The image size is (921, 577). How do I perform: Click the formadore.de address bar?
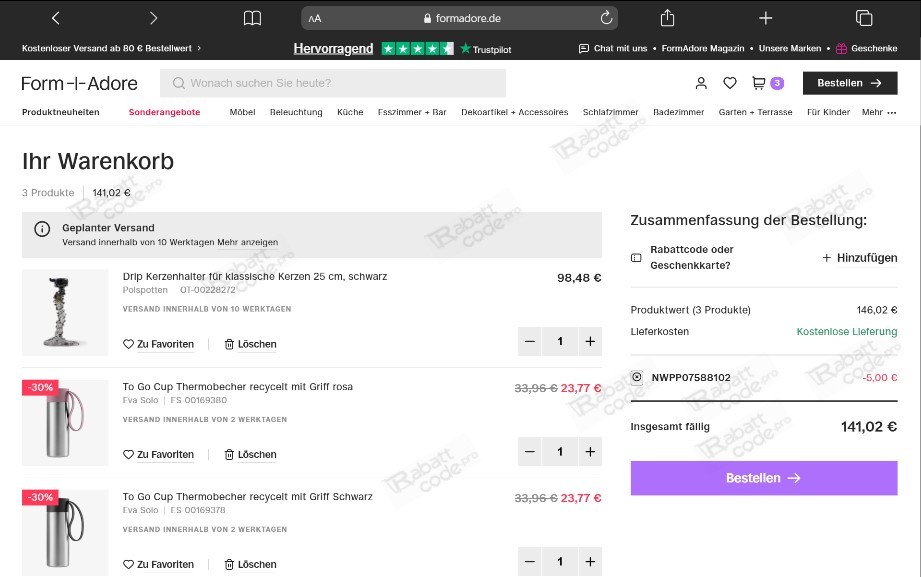click(x=459, y=18)
